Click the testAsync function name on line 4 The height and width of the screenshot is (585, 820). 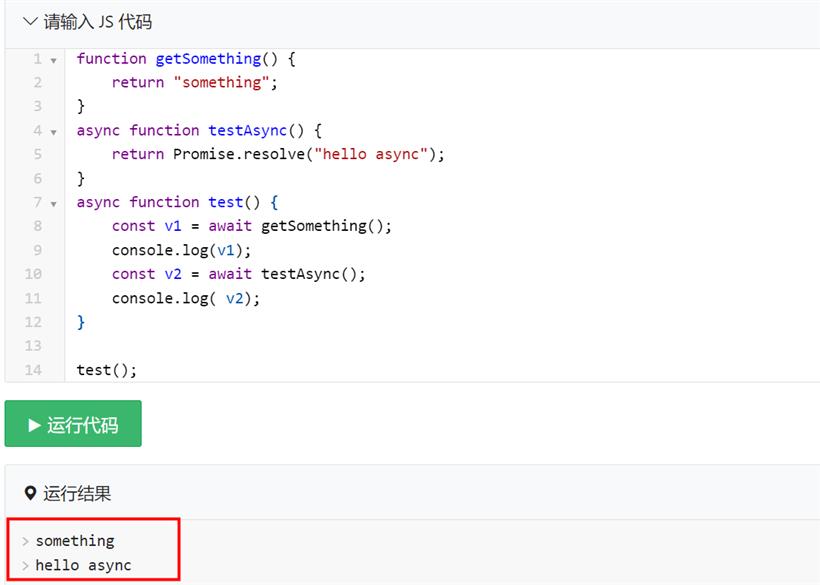(247, 130)
